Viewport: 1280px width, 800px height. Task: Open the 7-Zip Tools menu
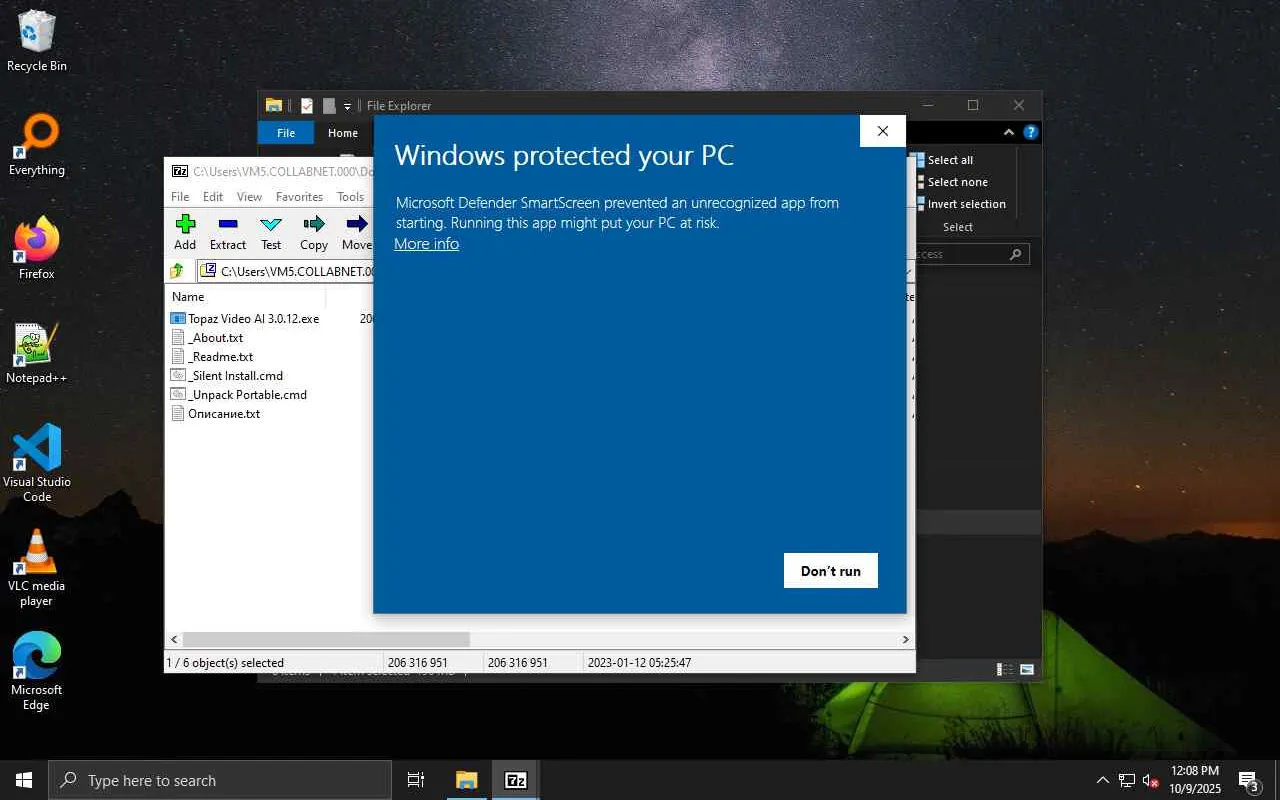(x=350, y=197)
